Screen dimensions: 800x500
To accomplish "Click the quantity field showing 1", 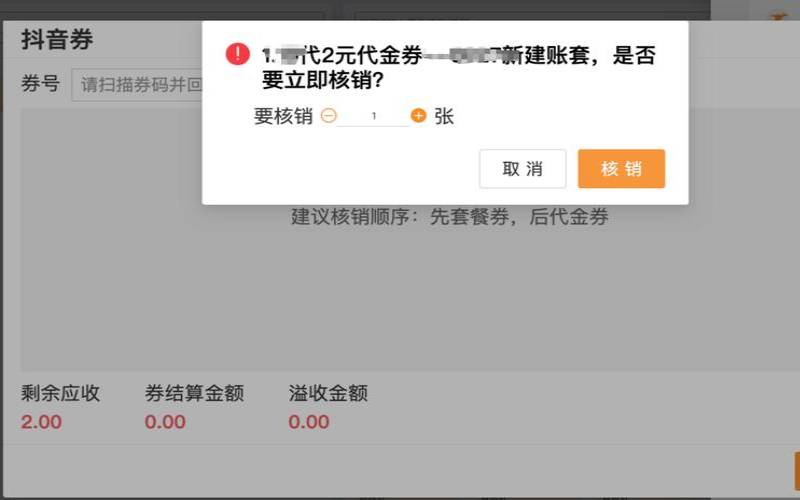I will tap(373, 116).
